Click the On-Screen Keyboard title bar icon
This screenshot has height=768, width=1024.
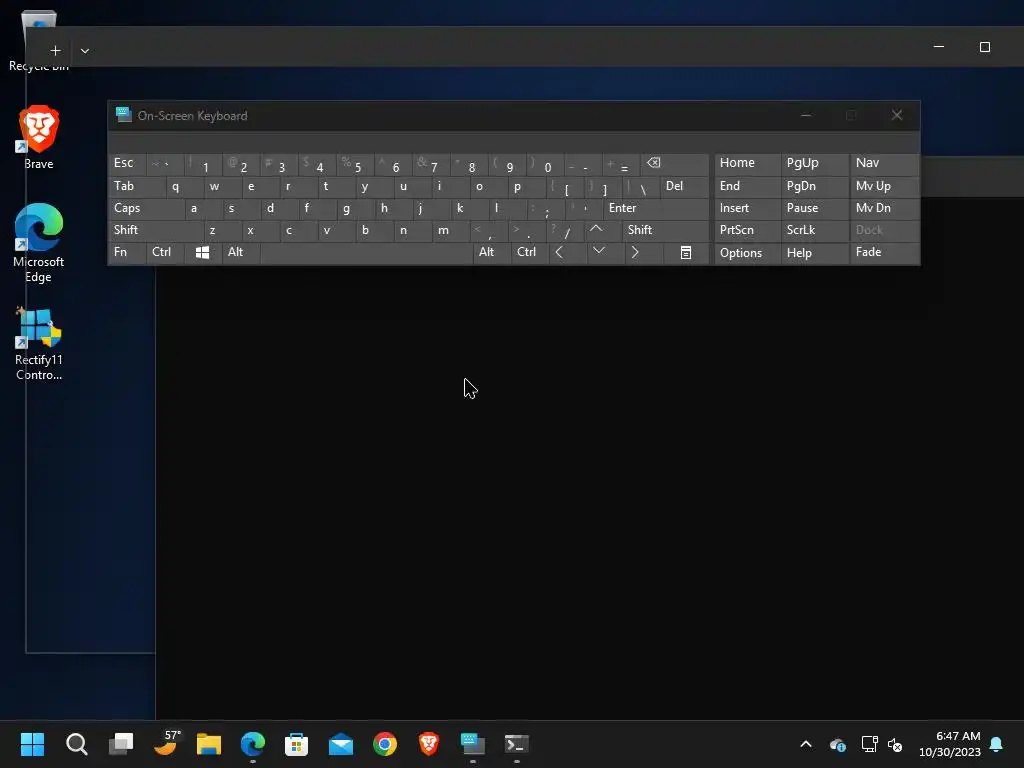[x=123, y=115]
